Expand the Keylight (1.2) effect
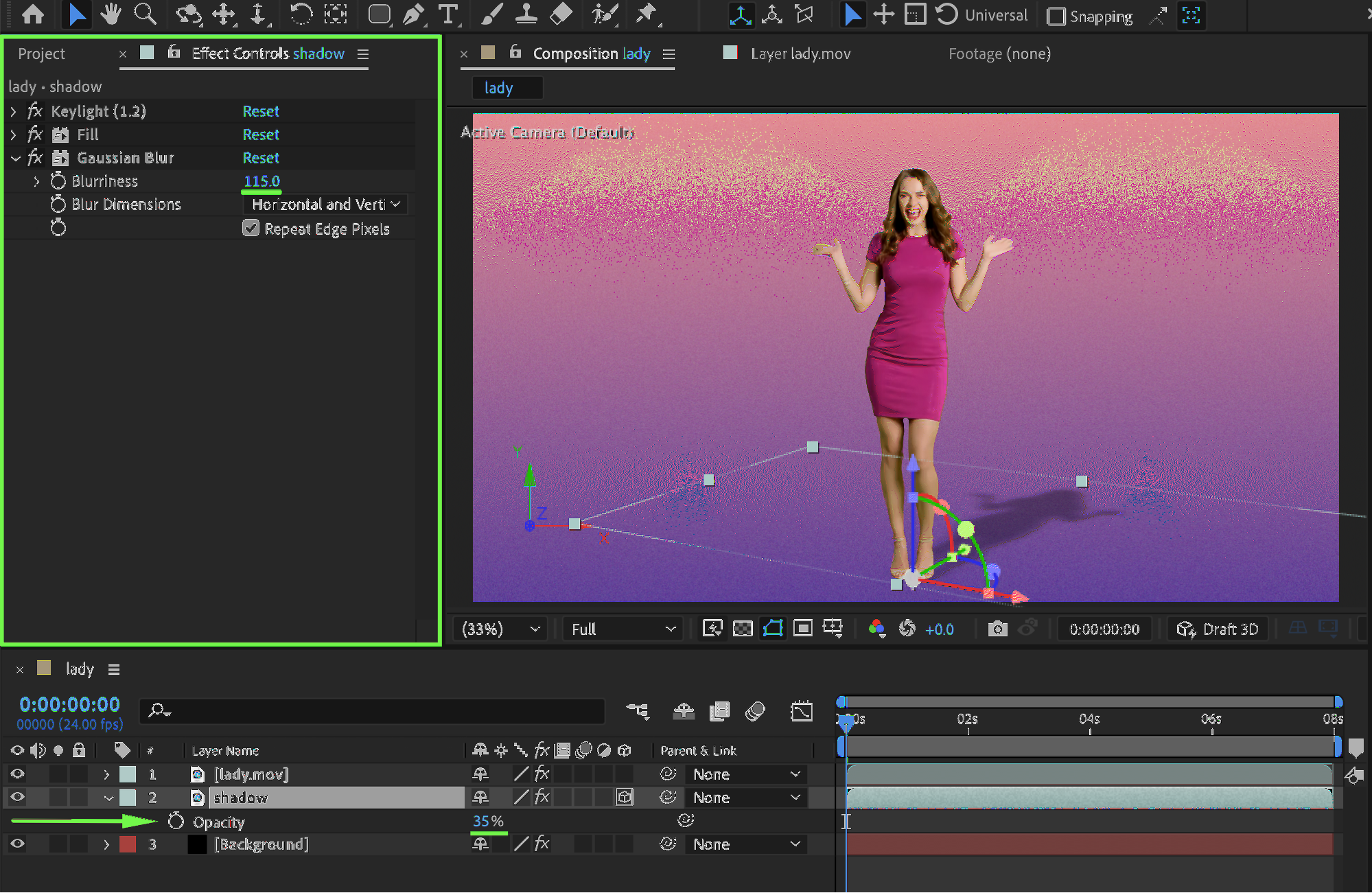This screenshot has height=893, width=1372. pyautogui.click(x=13, y=111)
